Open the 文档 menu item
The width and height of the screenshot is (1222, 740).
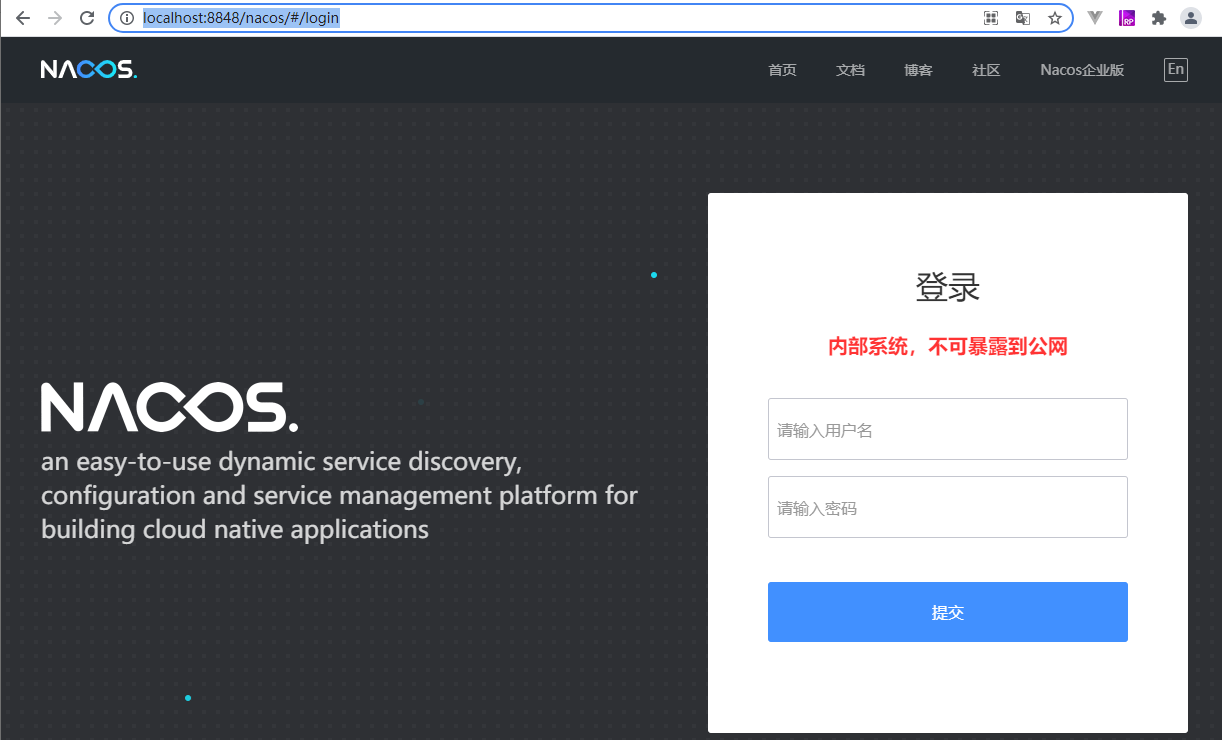(850, 70)
